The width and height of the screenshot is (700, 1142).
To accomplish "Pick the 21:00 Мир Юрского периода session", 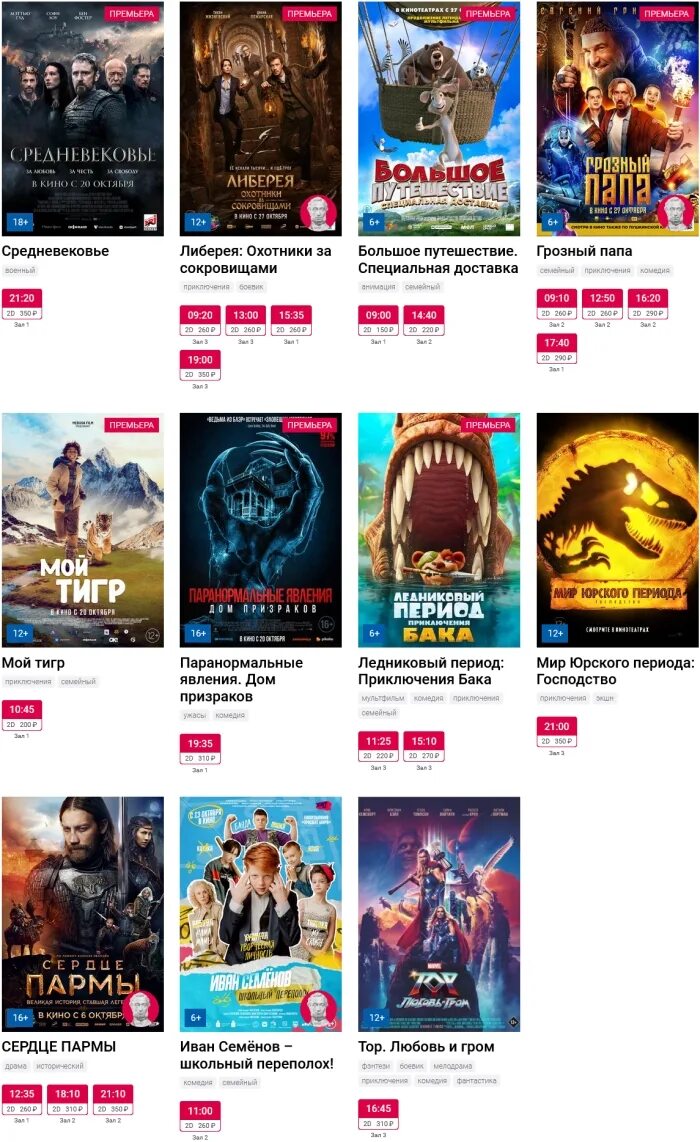I will (x=557, y=733).
